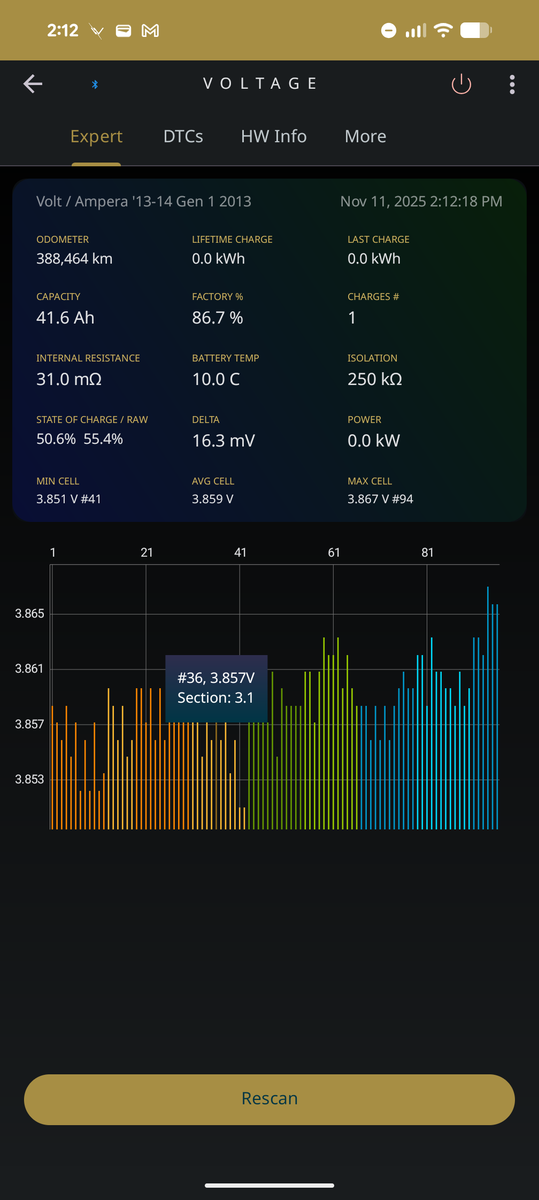Tap the battery indicator icon

[476, 31]
